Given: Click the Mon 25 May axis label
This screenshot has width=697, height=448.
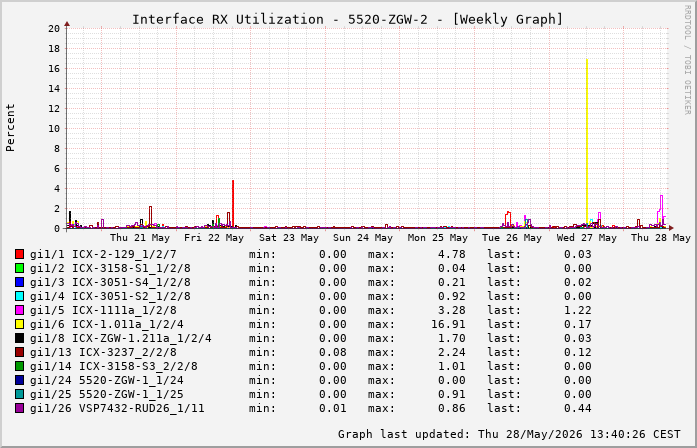Looking at the screenshot, I should (438, 238).
